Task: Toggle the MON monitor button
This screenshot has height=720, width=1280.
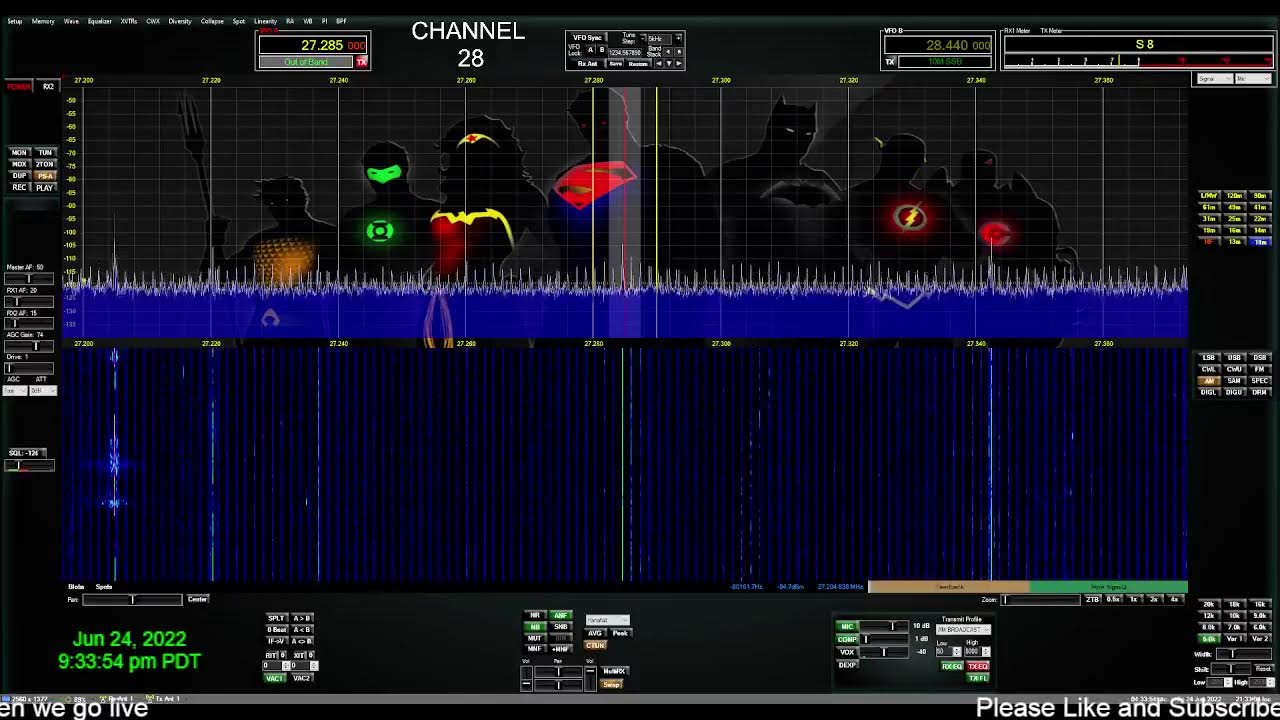Action: (x=19, y=153)
